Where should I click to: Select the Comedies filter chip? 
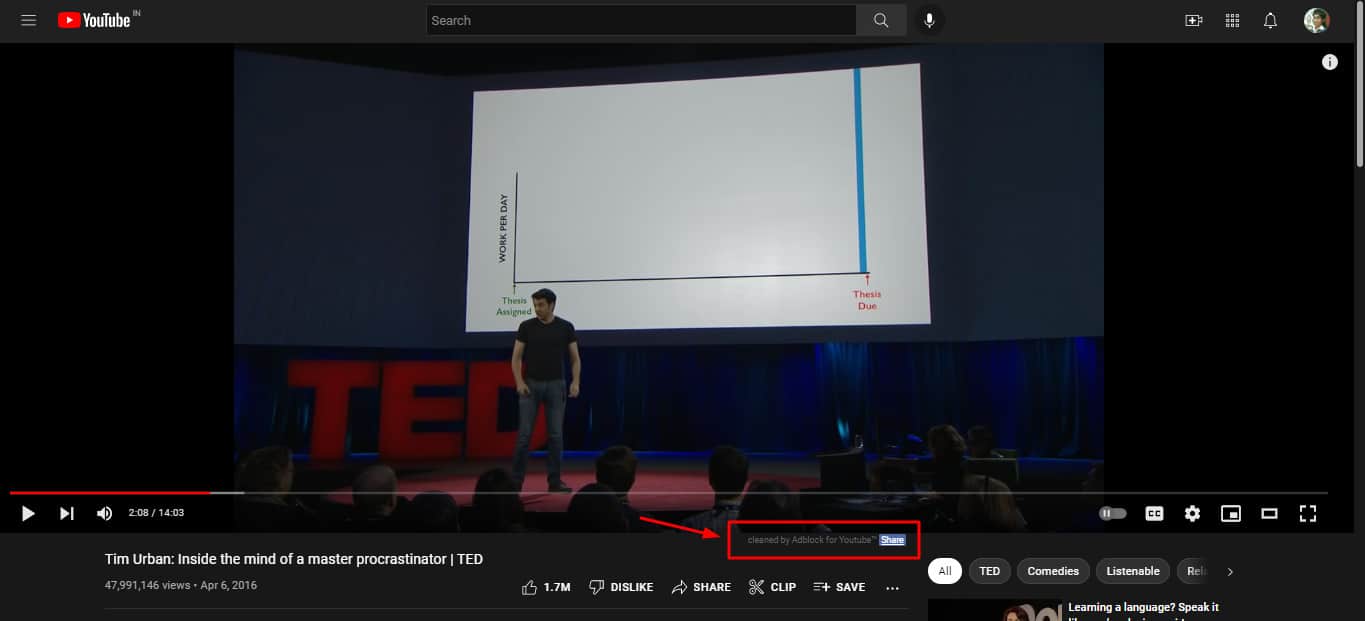point(1053,571)
